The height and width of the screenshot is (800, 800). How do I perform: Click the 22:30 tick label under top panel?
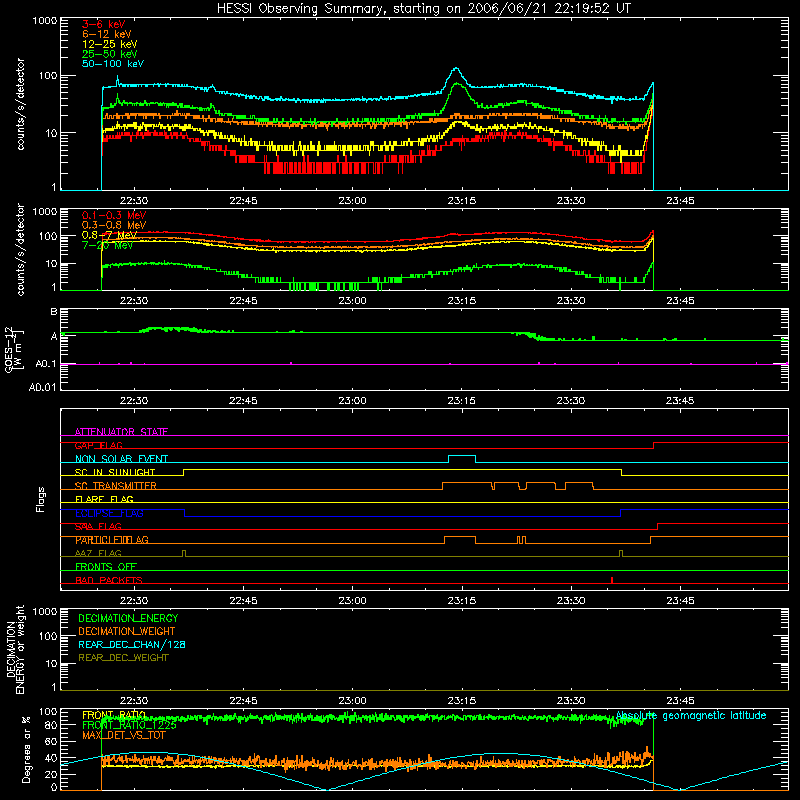[134, 201]
